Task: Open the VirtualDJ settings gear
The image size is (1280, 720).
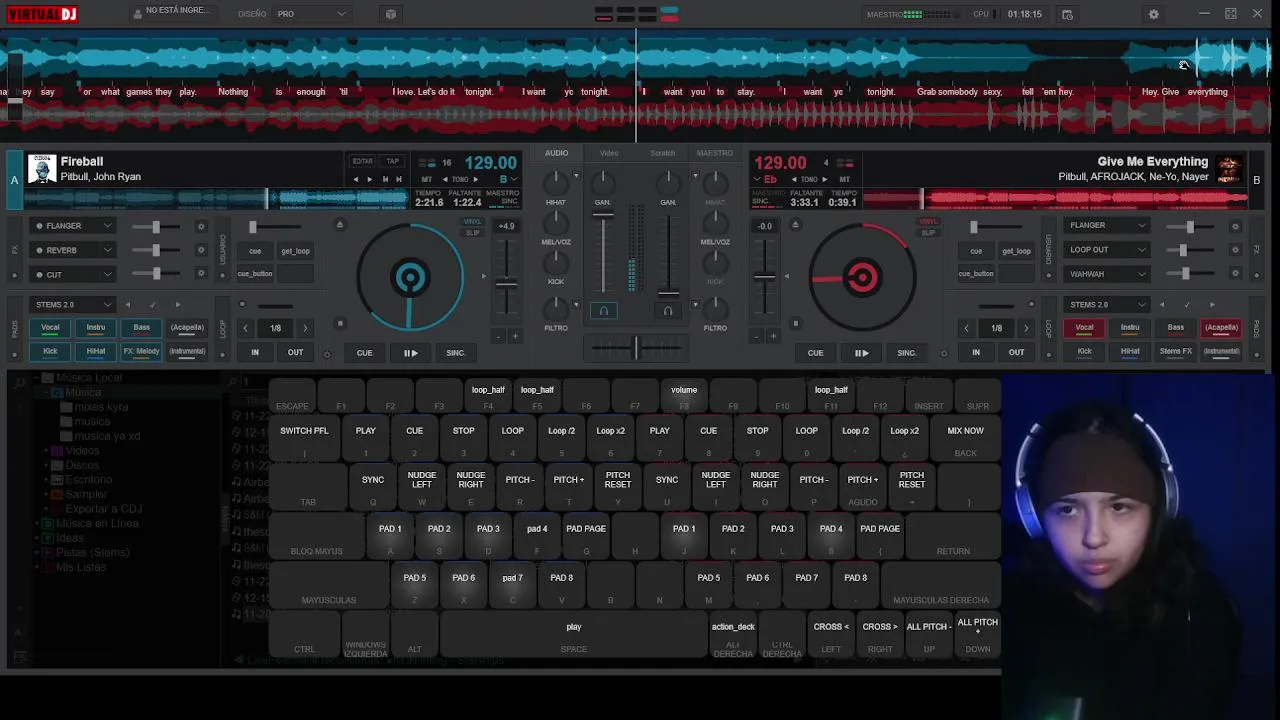Action: click(1153, 14)
